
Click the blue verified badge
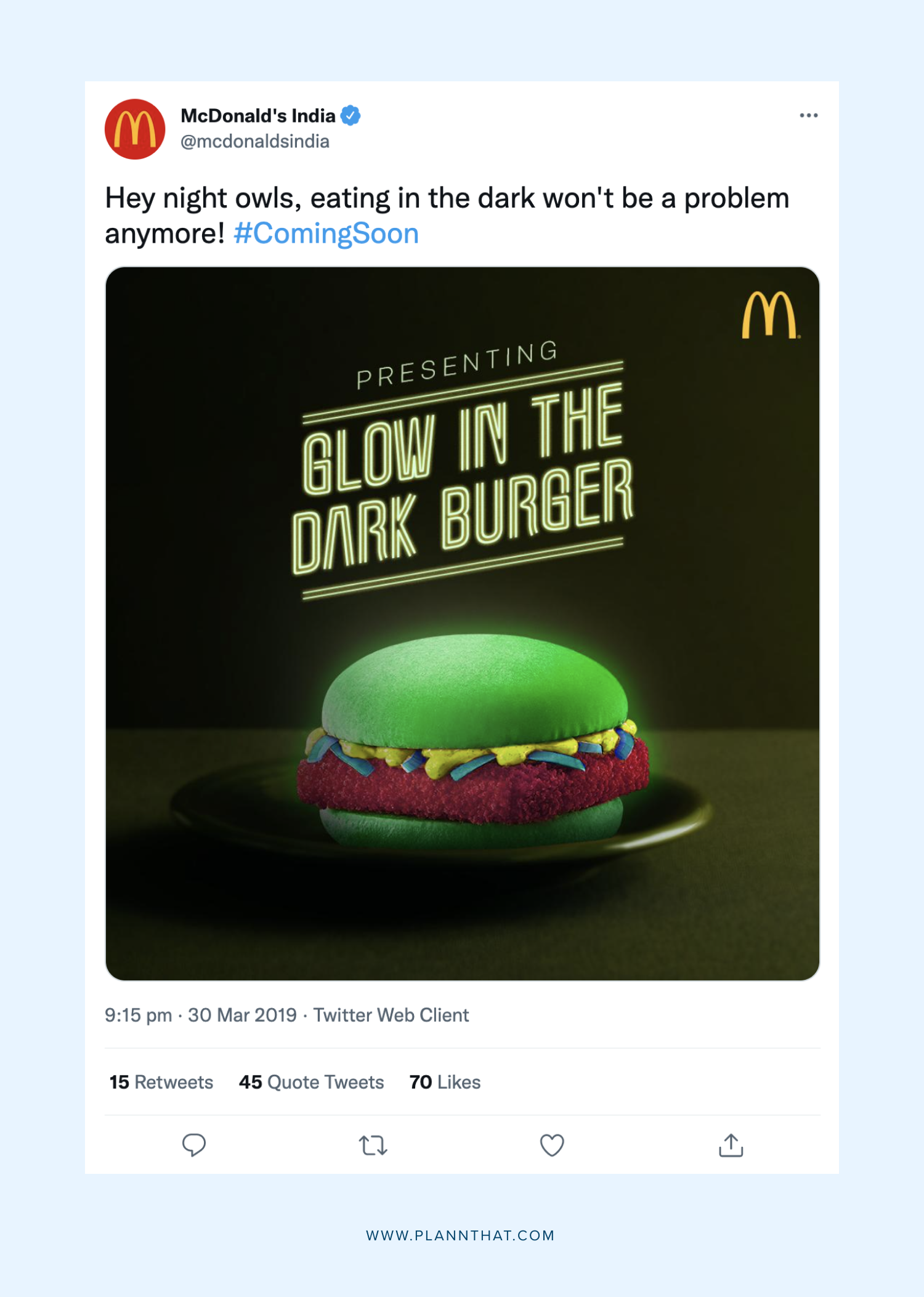pyautogui.click(x=351, y=115)
